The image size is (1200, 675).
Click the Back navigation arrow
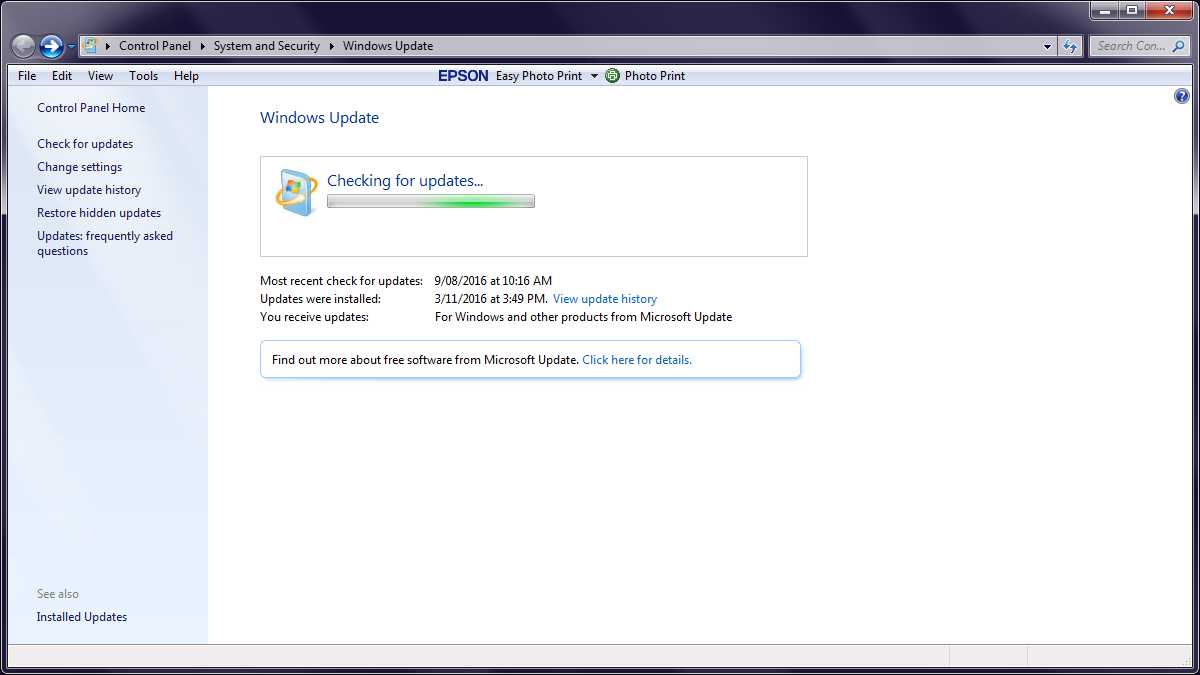23,46
